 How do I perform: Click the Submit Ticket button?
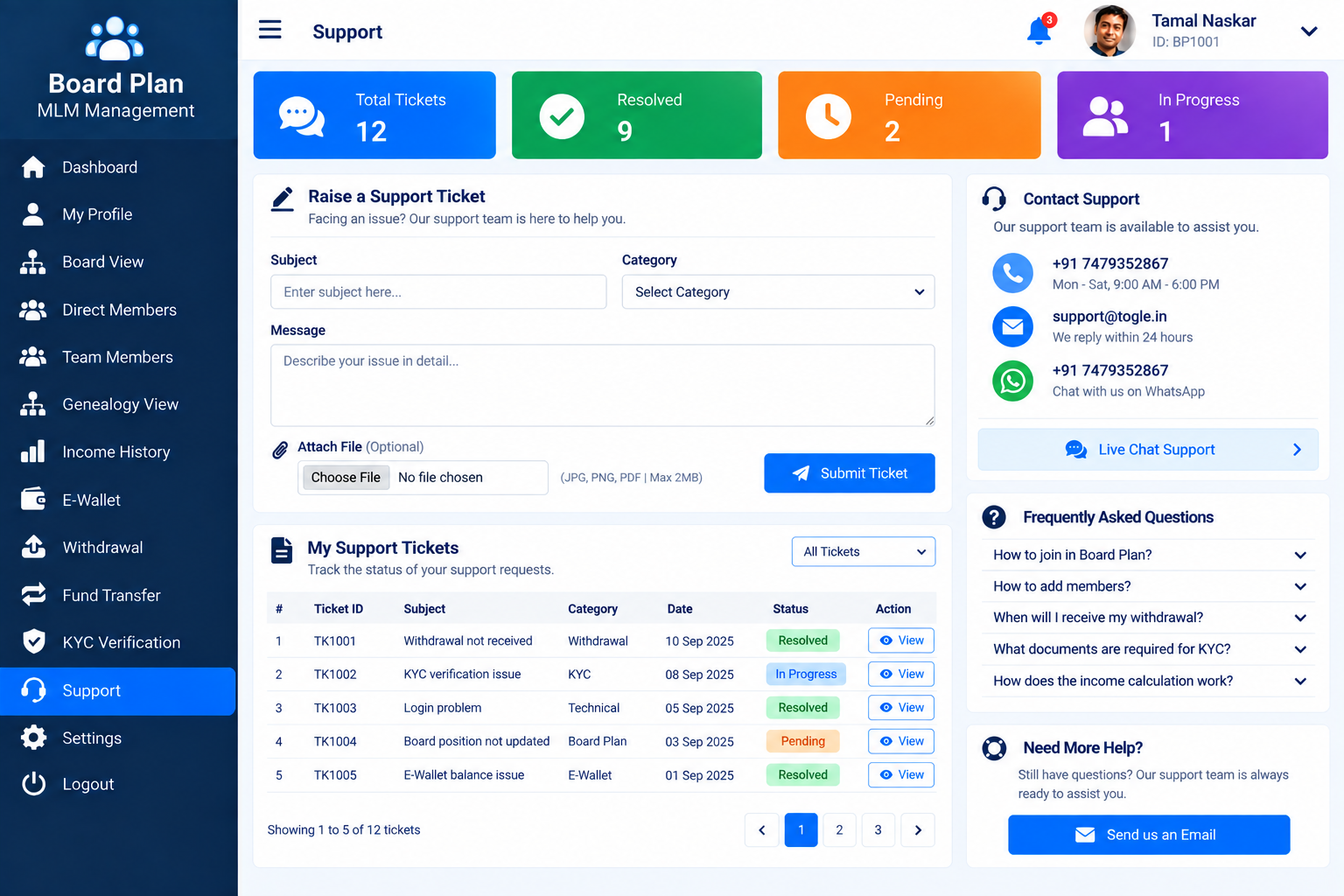[850, 473]
